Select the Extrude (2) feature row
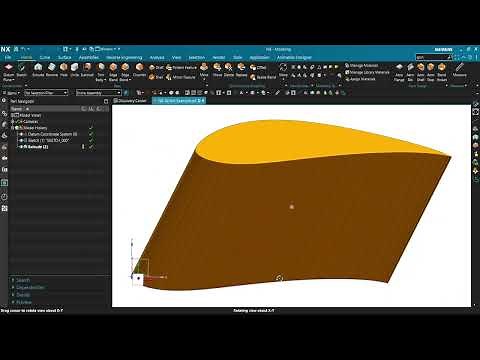The height and width of the screenshot is (360, 480). tap(34, 147)
